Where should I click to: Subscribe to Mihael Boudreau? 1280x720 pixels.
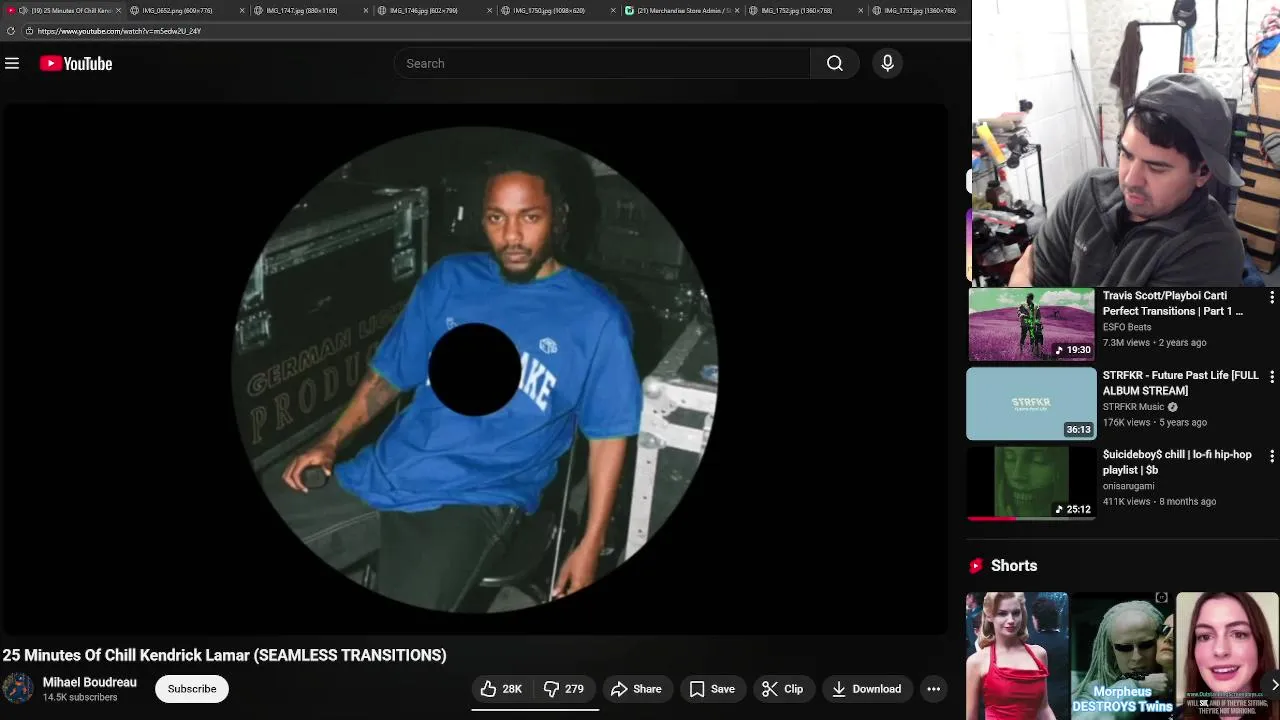(x=192, y=689)
